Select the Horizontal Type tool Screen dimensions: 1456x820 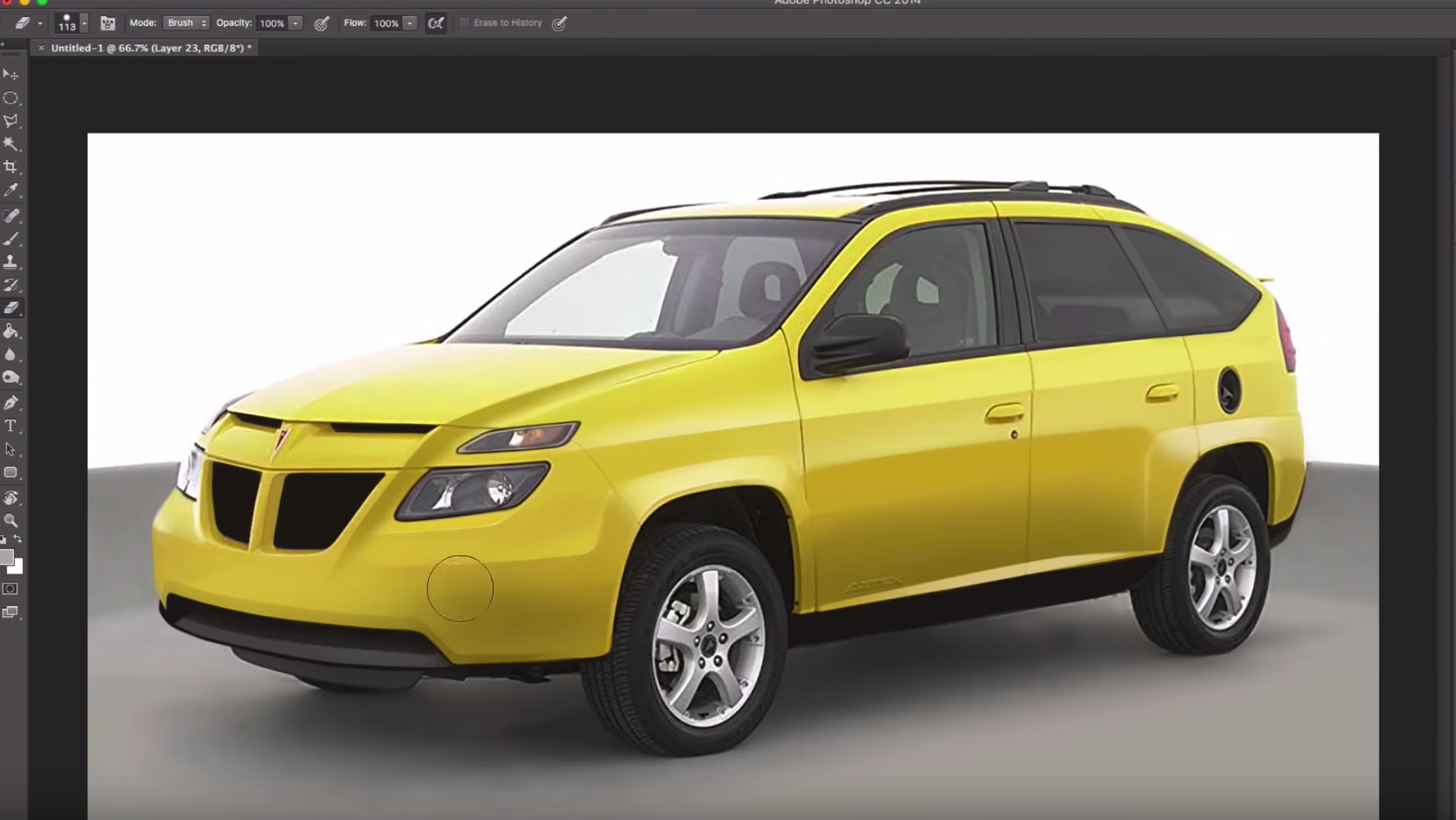pos(10,426)
